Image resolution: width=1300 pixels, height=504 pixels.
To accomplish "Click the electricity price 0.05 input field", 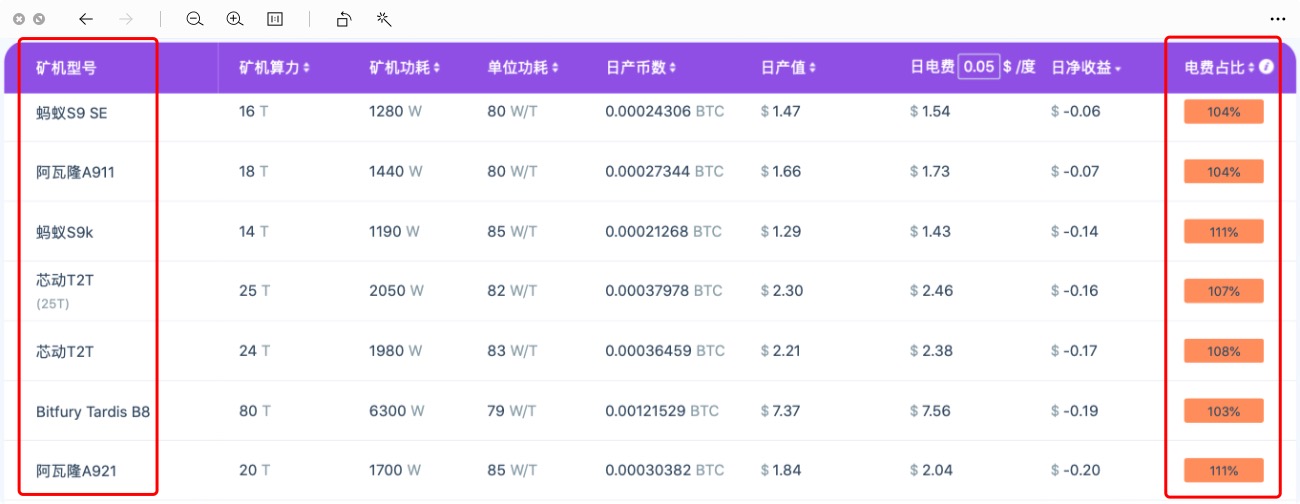I will tap(979, 67).
